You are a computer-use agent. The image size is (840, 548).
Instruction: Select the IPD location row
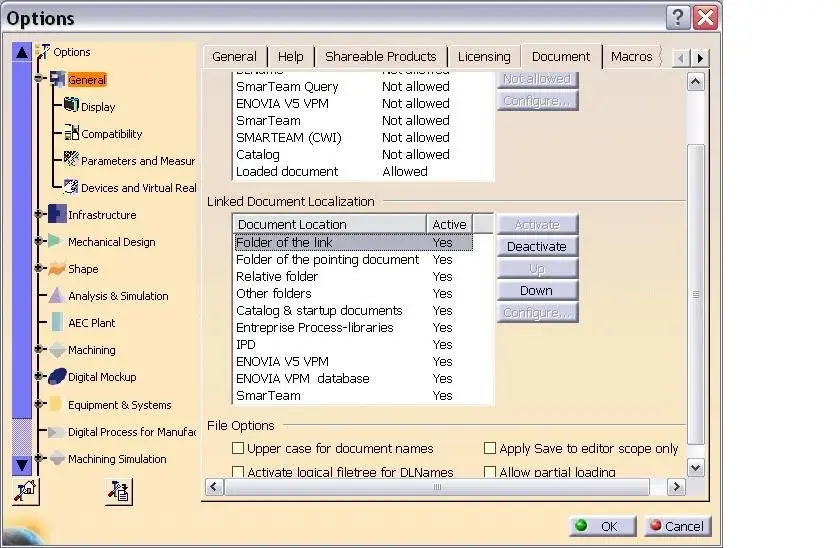[354, 344]
